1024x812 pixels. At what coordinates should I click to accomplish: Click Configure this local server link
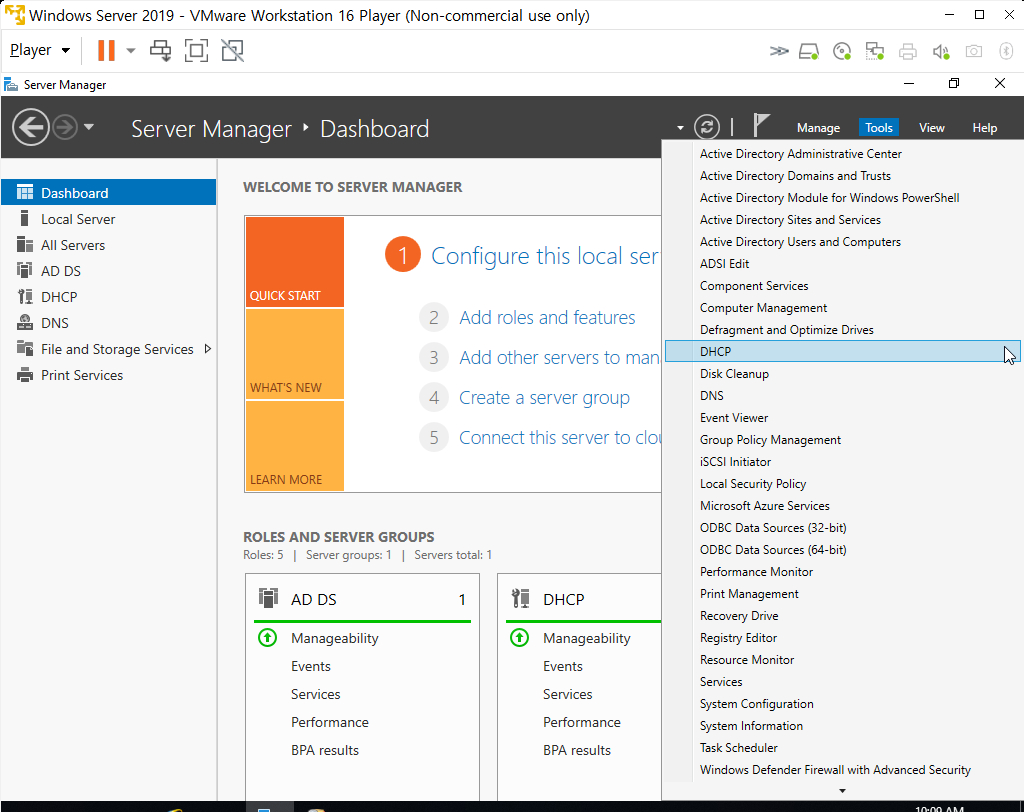pyautogui.click(x=545, y=255)
